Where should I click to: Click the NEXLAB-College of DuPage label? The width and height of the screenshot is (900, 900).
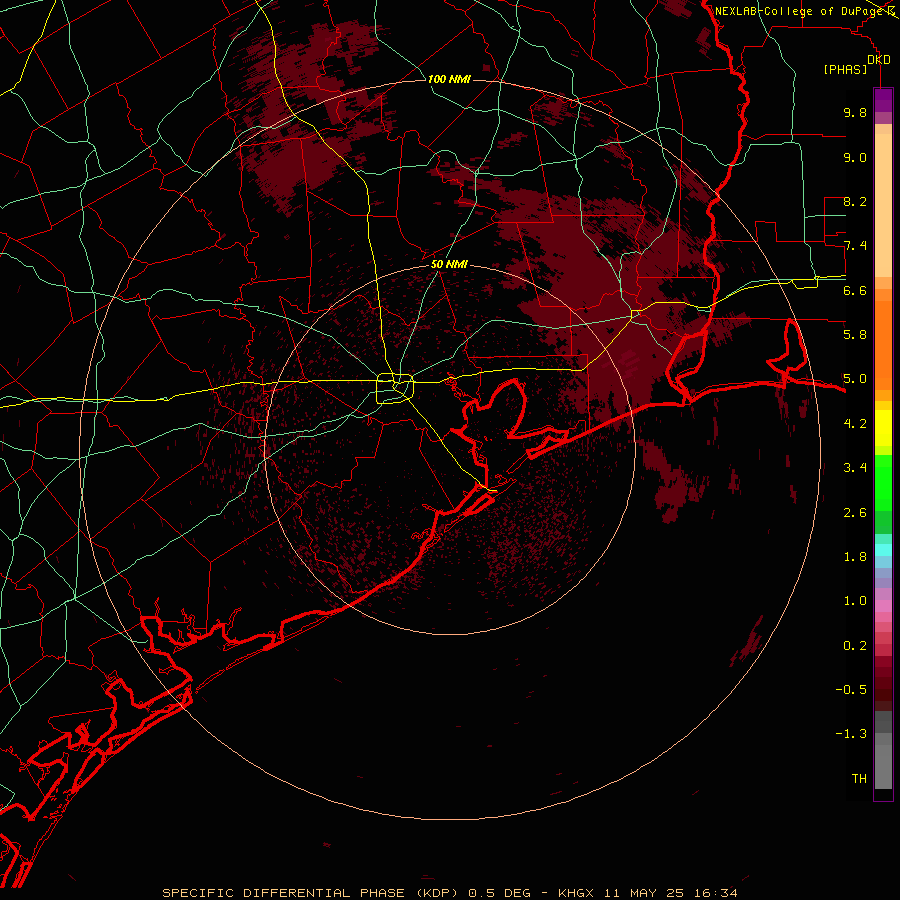[x=798, y=11]
